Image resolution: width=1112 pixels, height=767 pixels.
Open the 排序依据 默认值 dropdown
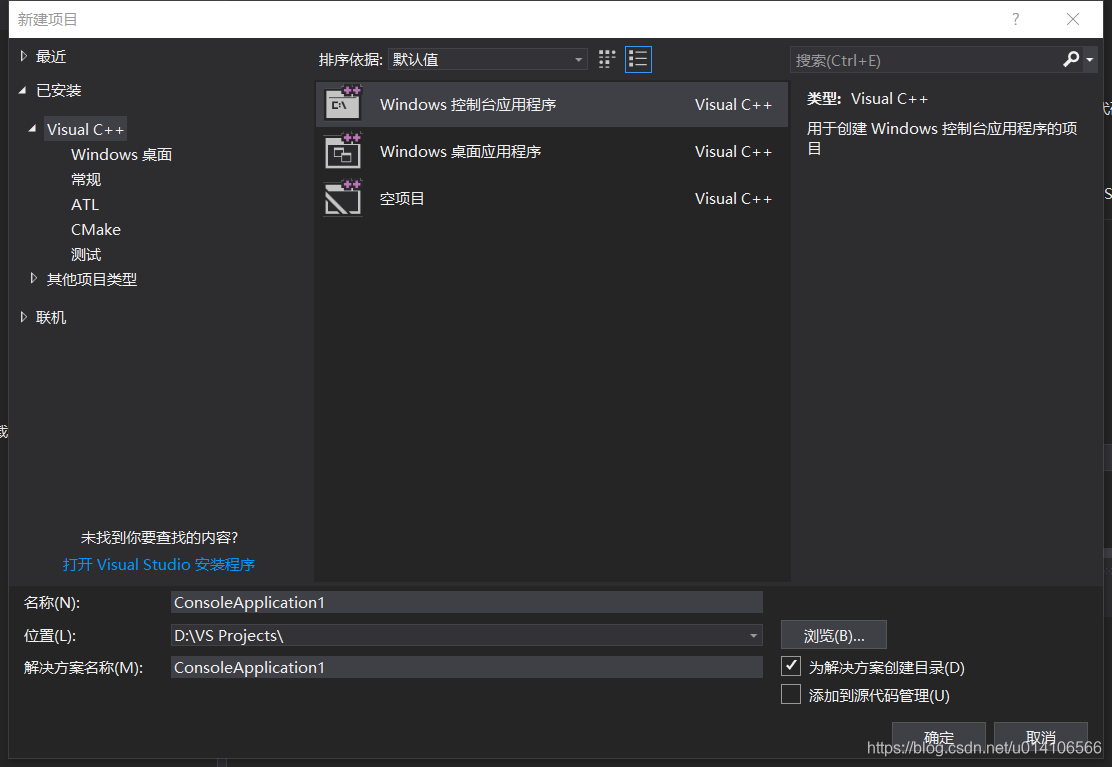pos(488,60)
